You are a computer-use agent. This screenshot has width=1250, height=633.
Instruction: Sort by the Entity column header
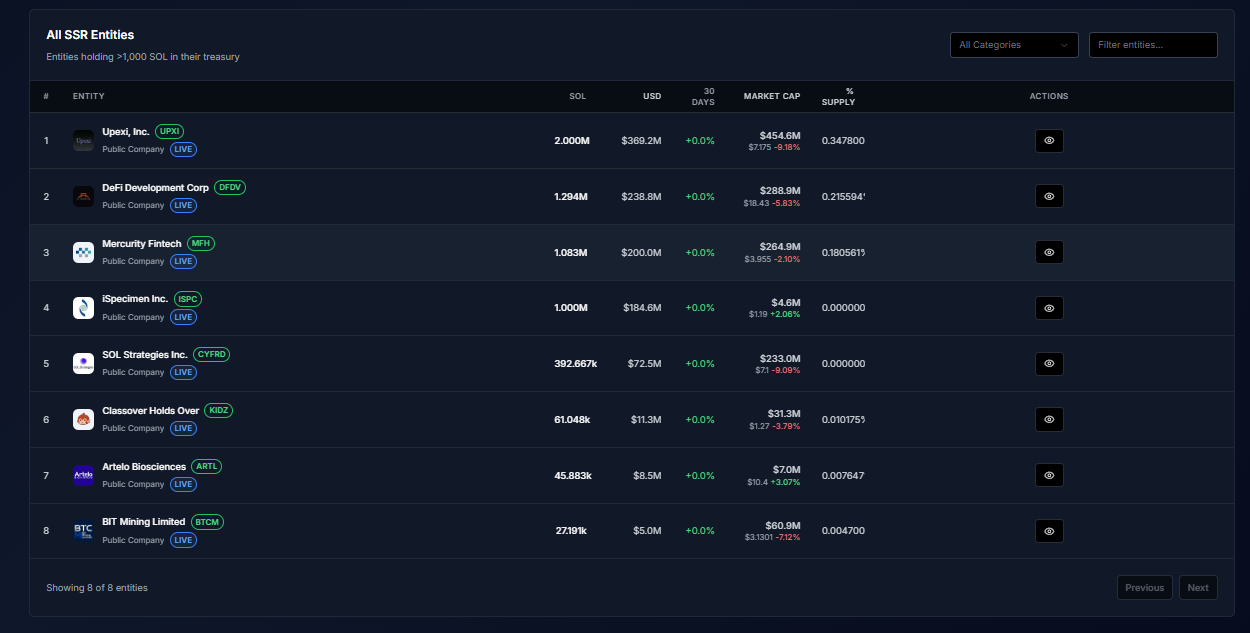pyautogui.click(x=89, y=97)
